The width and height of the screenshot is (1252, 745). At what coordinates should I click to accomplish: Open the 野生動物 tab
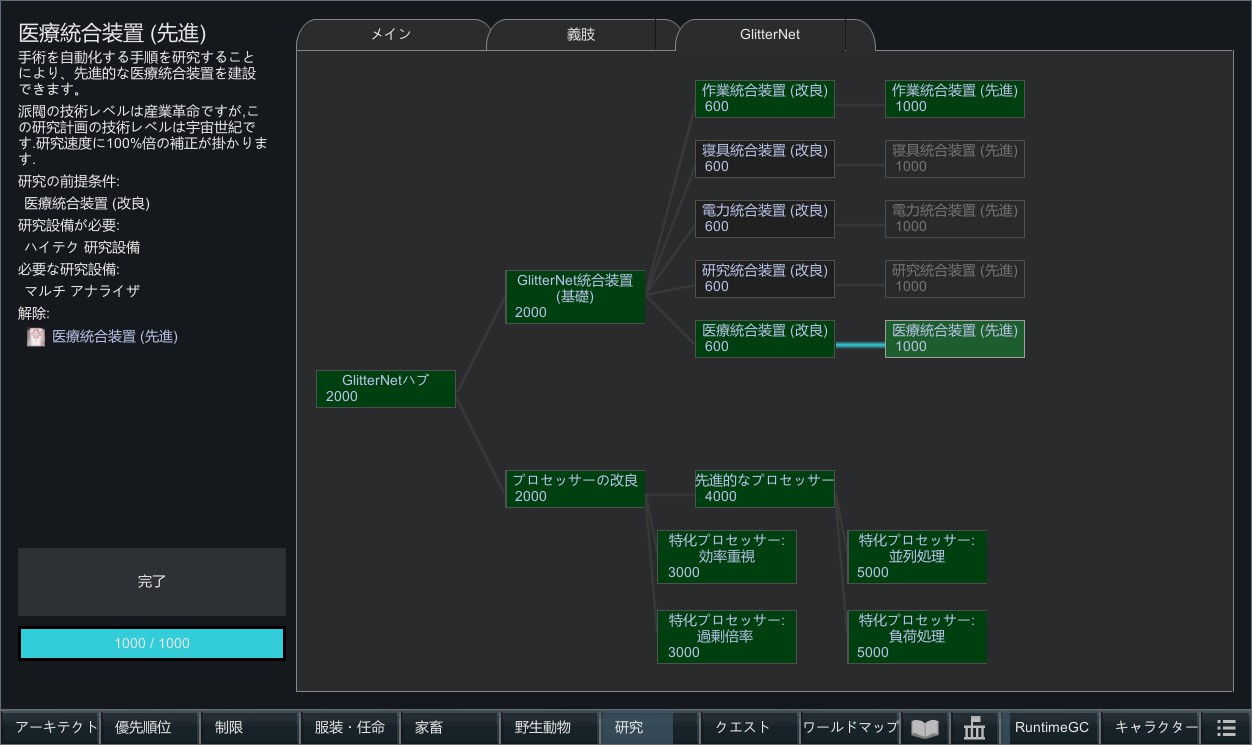click(550, 728)
